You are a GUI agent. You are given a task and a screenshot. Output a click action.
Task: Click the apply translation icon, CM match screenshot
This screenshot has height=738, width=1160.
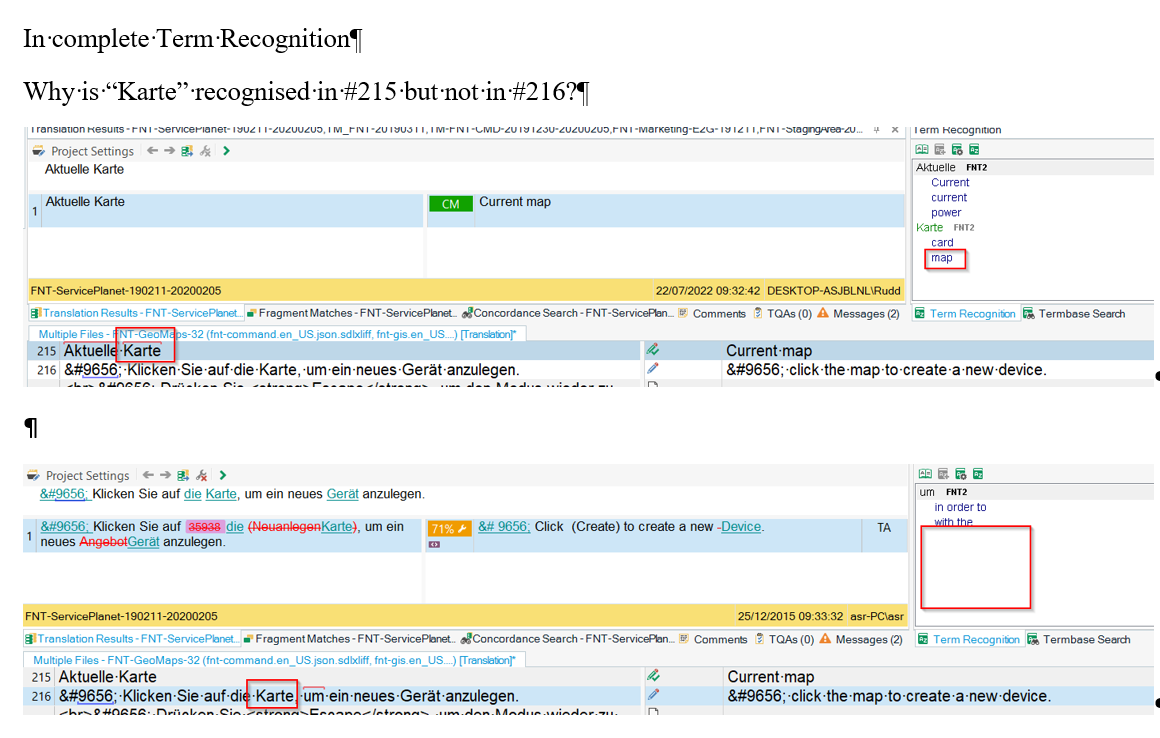tap(187, 151)
